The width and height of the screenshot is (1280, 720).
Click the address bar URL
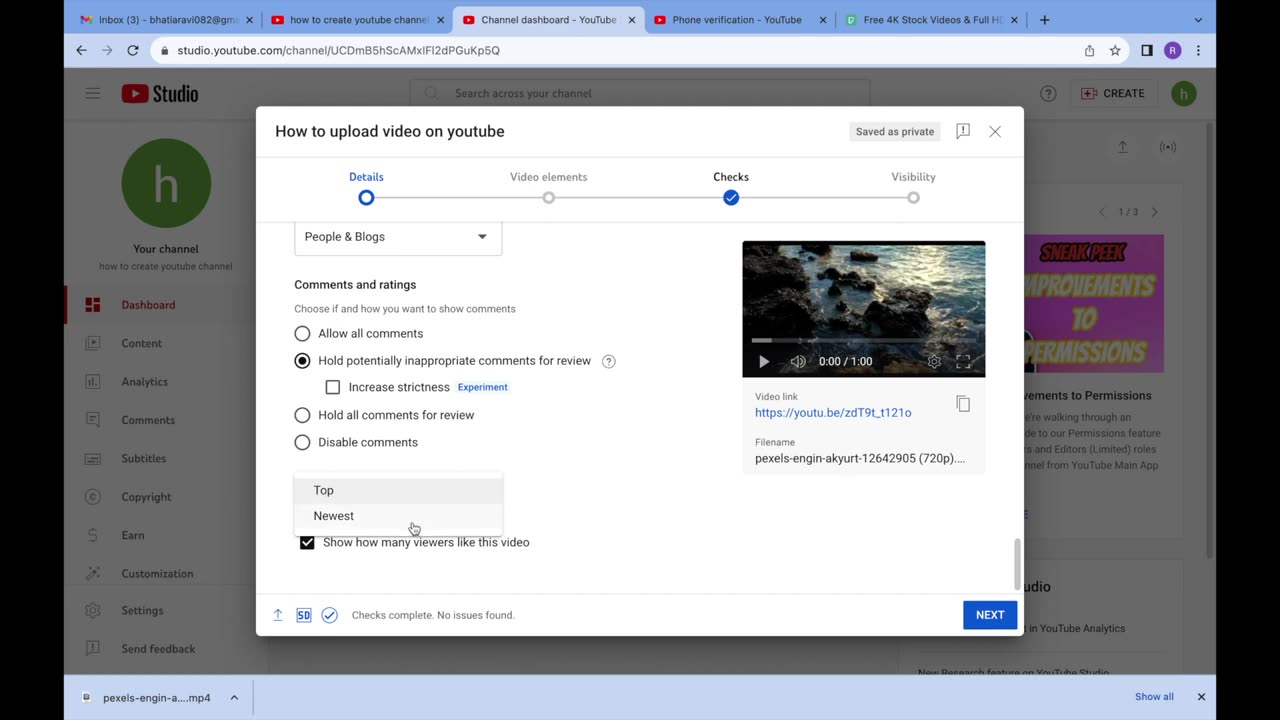tap(338, 50)
